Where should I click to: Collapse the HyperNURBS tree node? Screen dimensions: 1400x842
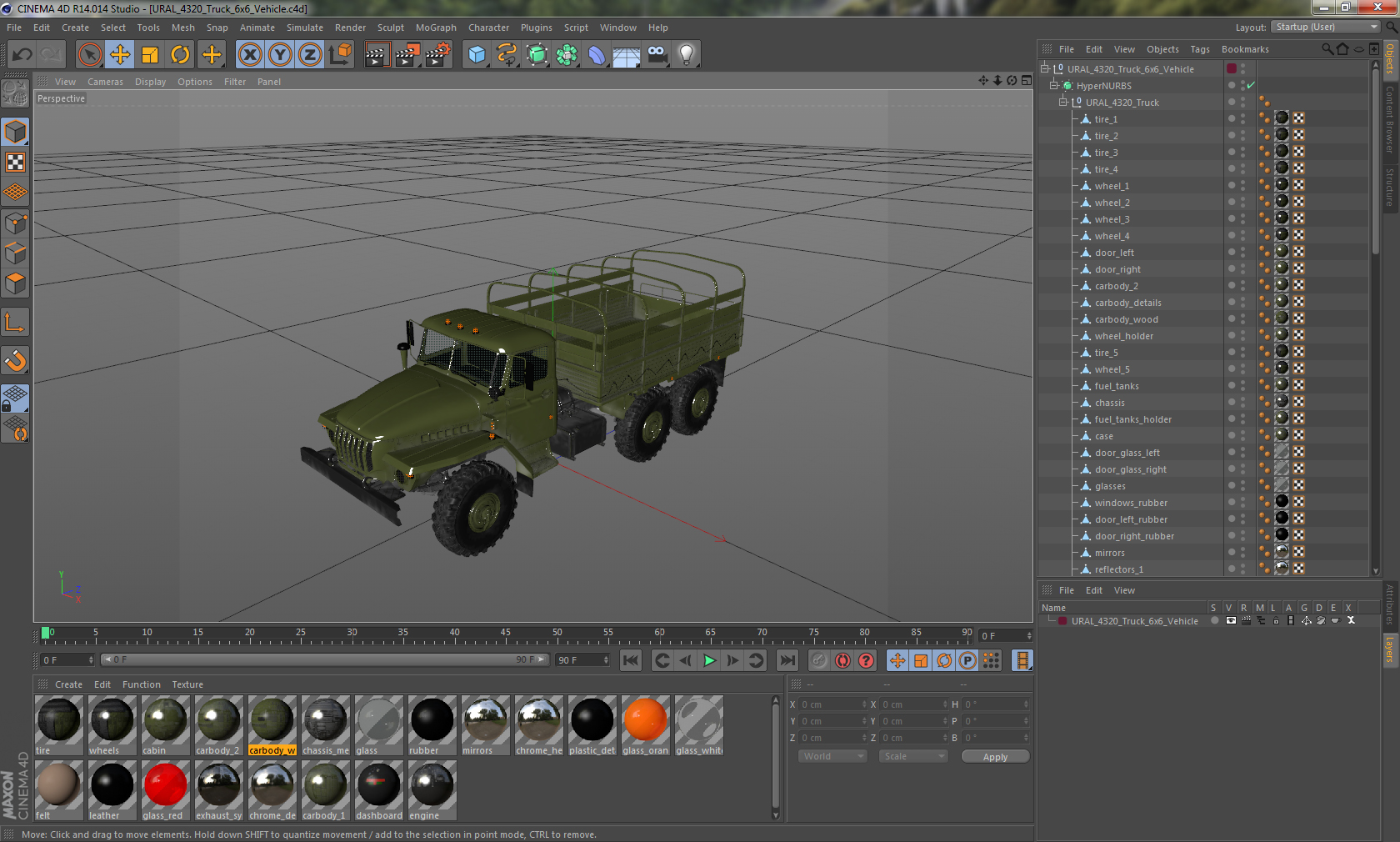click(1054, 85)
